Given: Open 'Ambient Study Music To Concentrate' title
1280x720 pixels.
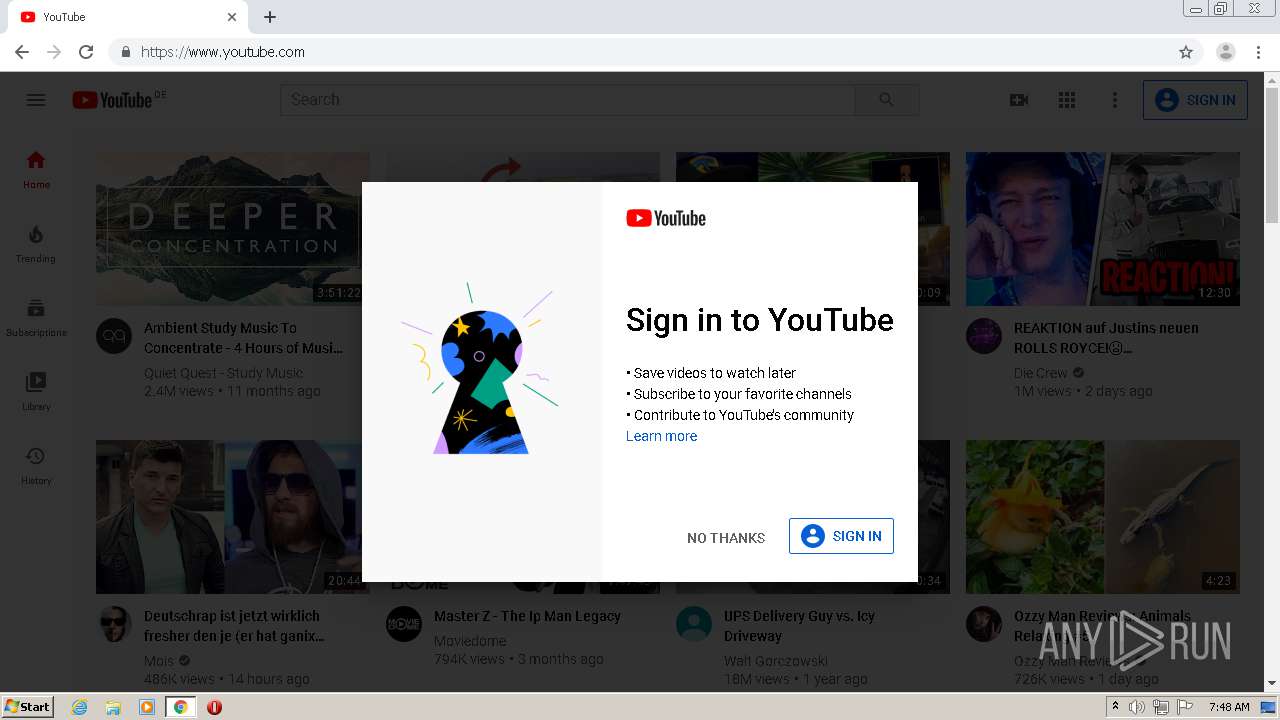Looking at the screenshot, I should [244, 338].
